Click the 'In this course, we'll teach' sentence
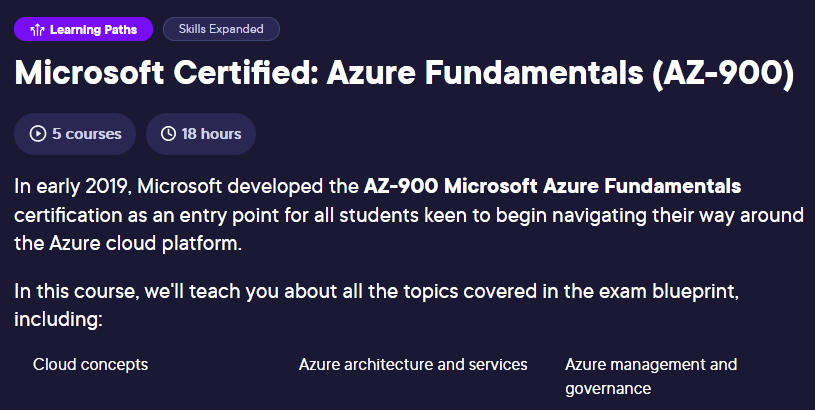Screen dimensions: 815x410 pyautogui.click(x=377, y=305)
